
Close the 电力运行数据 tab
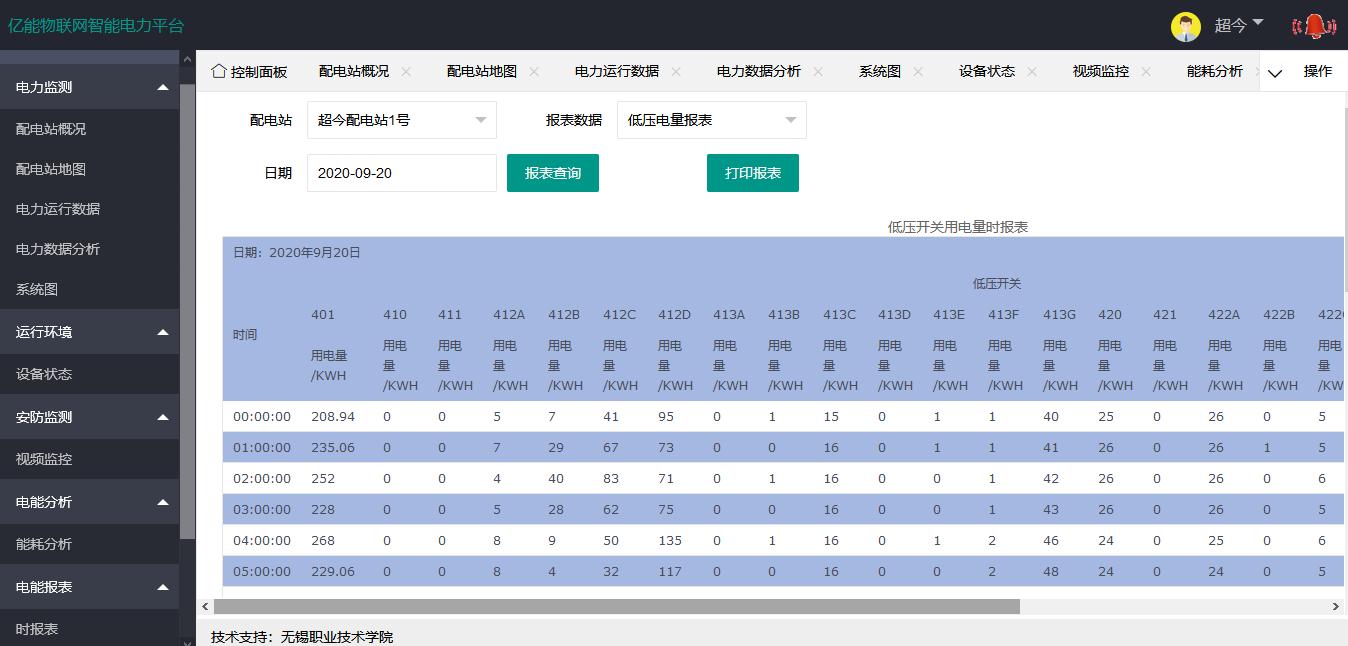point(676,71)
